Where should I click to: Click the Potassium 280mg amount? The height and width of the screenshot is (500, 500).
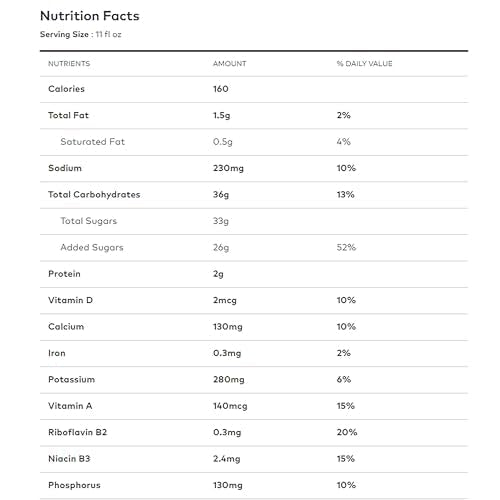point(229,379)
